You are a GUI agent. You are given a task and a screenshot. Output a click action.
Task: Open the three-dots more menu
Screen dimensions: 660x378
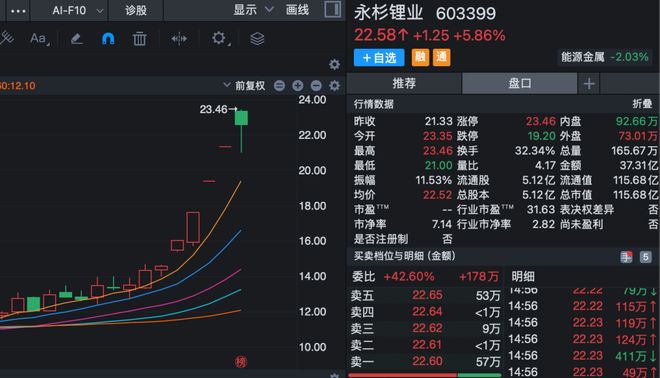click(x=18, y=11)
